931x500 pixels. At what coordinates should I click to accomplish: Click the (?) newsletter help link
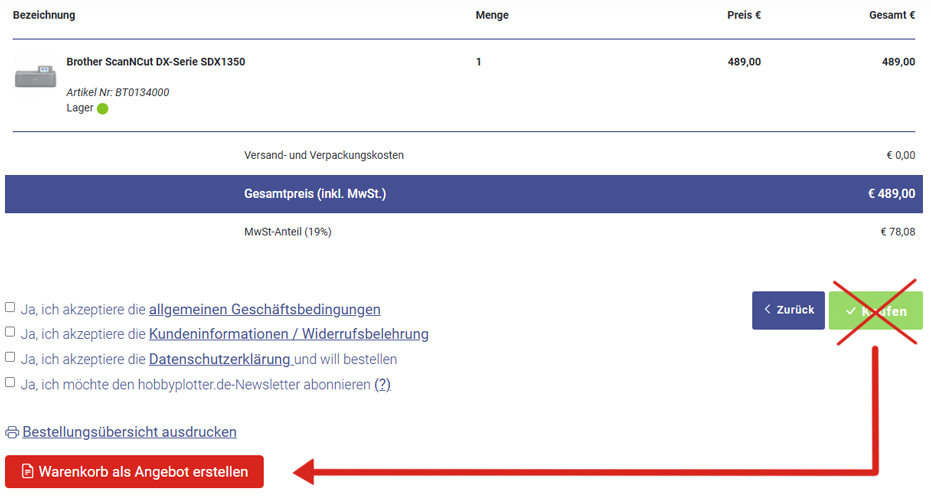click(382, 385)
